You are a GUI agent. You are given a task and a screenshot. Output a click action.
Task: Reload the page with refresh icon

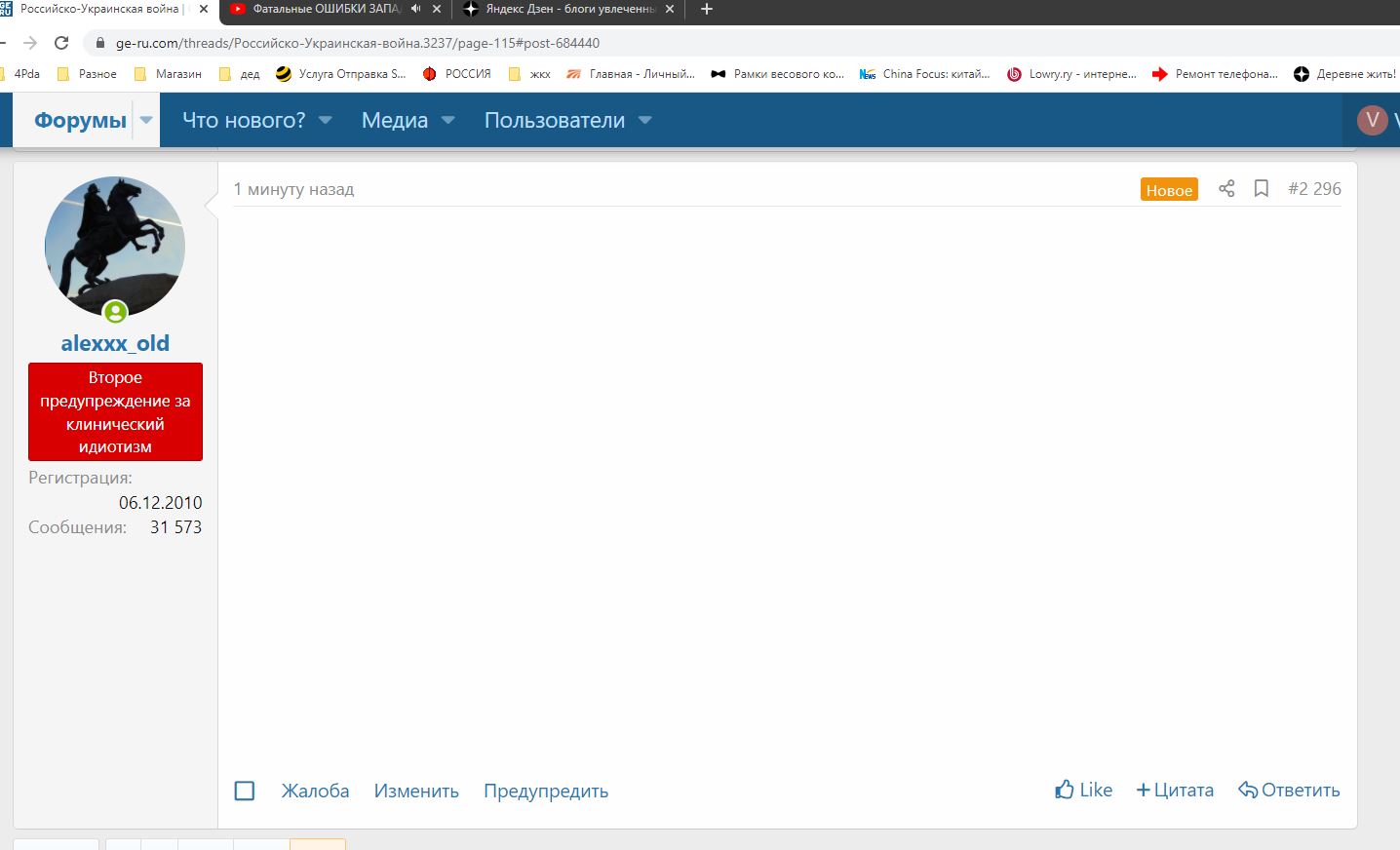click(61, 43)
